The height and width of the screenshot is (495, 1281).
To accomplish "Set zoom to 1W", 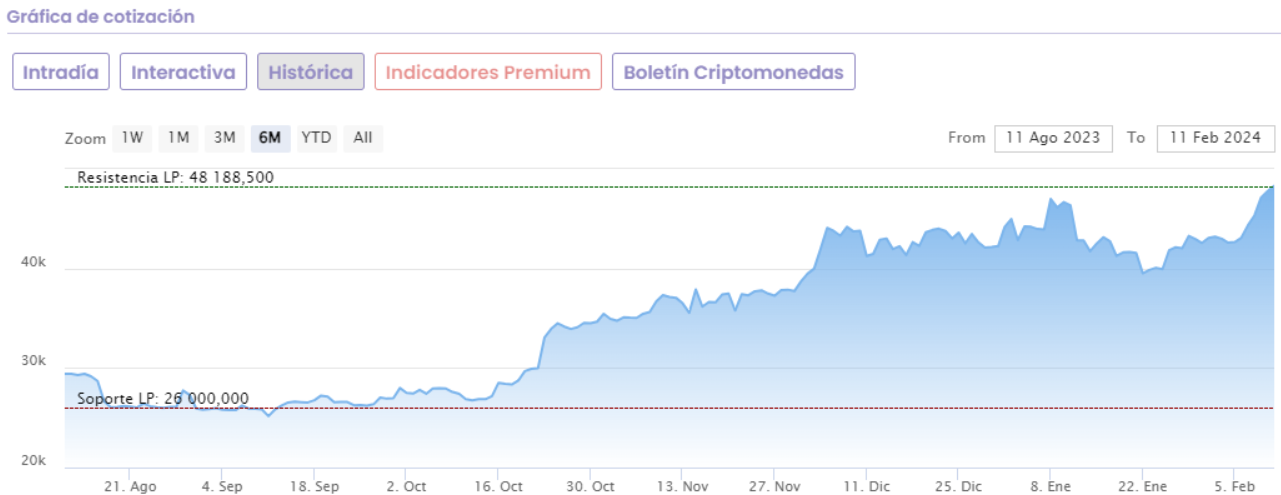I will coord(132,138).
